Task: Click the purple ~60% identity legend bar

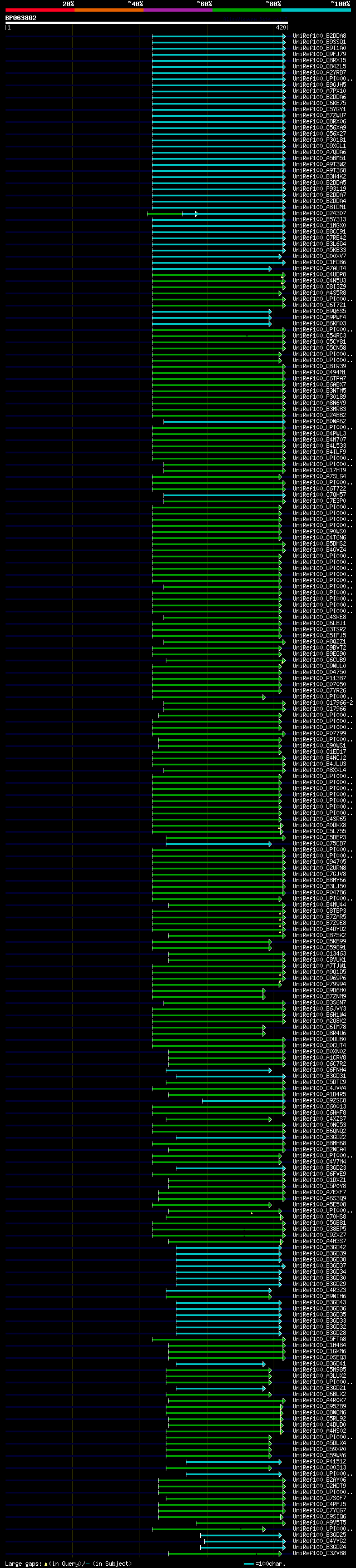Action: (x=177, y=10)
